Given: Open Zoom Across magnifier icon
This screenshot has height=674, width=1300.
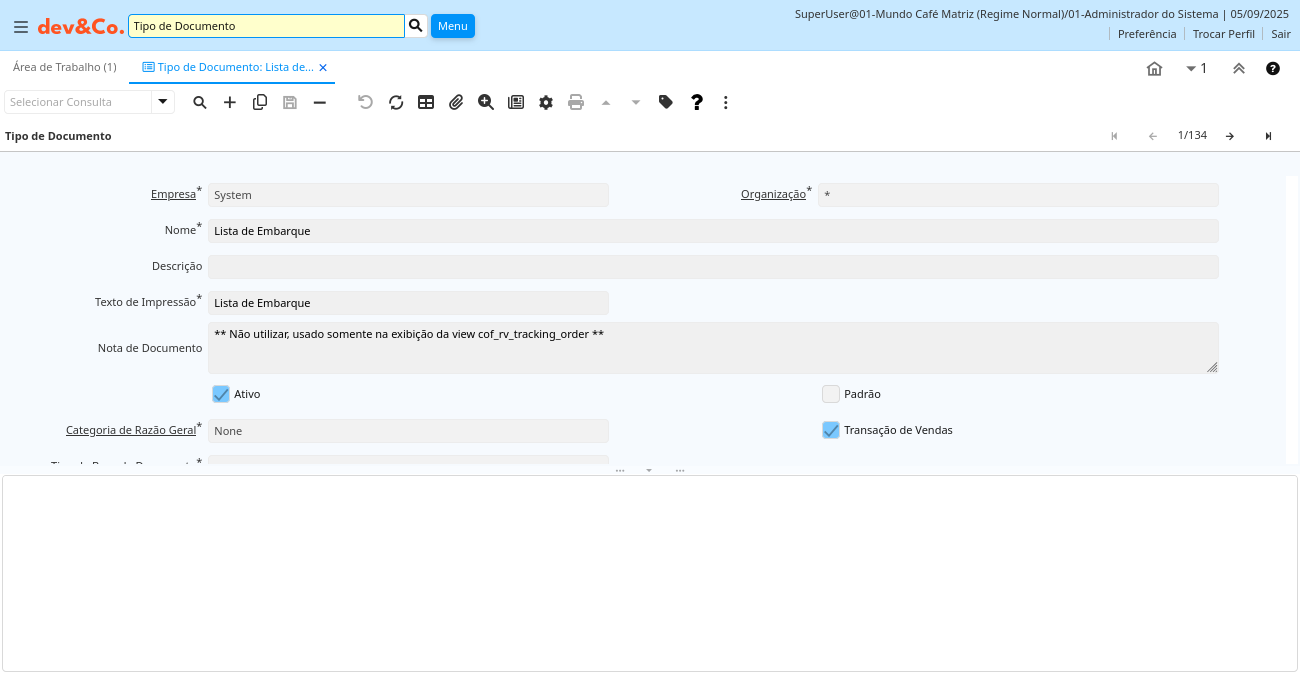Looking at the screenshot, I should tap(486, 102).
